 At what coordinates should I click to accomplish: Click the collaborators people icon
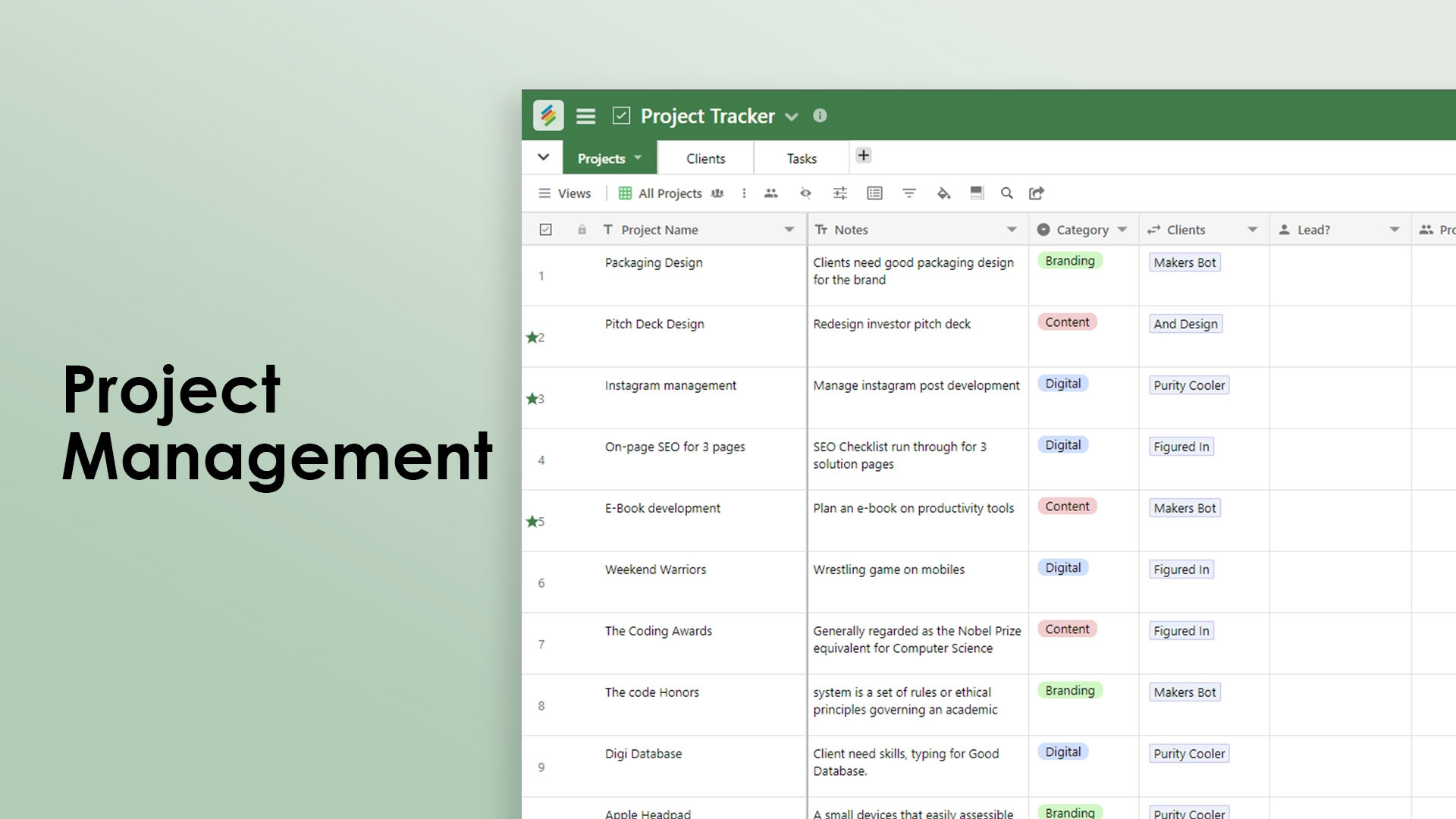(x=771, y=193)
